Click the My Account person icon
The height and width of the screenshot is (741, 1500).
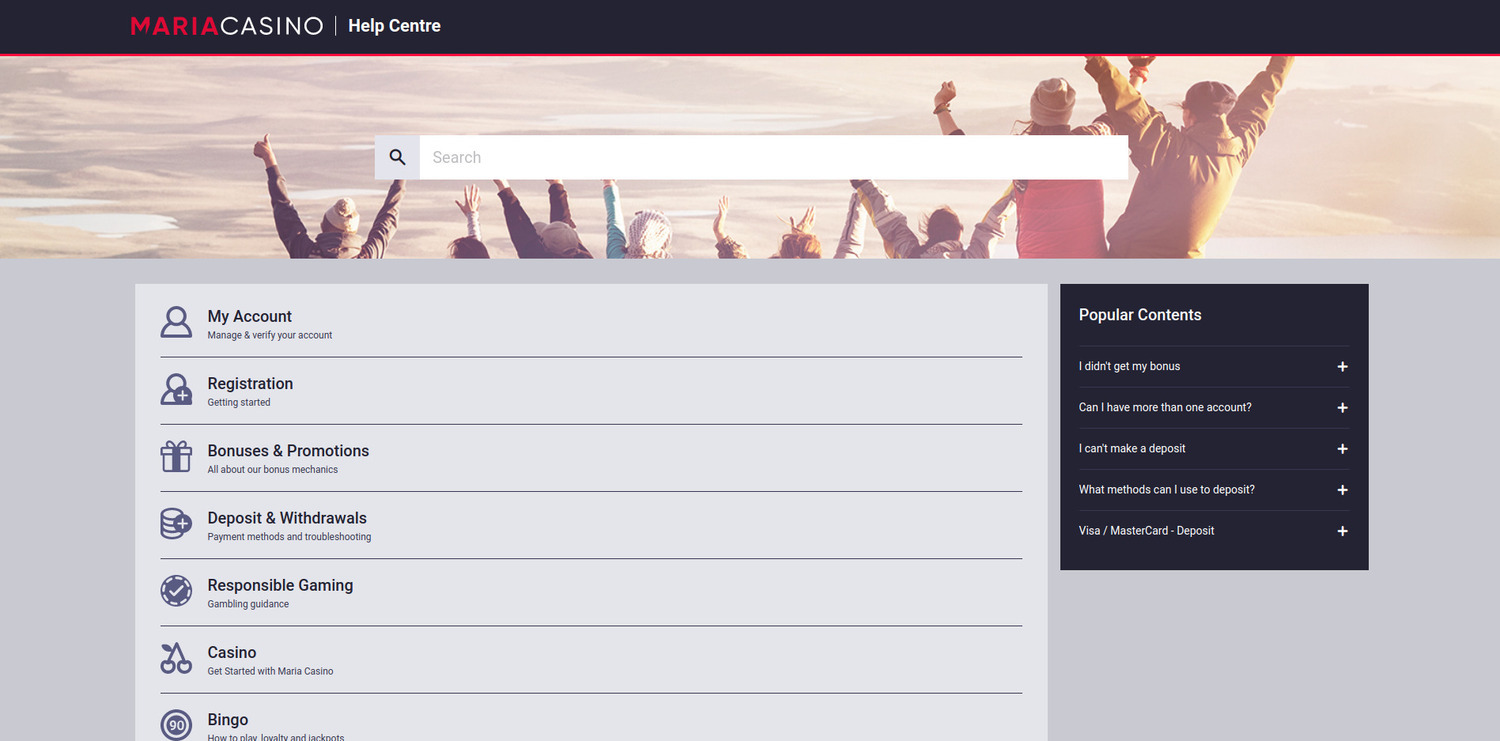(x=176, y=322)
